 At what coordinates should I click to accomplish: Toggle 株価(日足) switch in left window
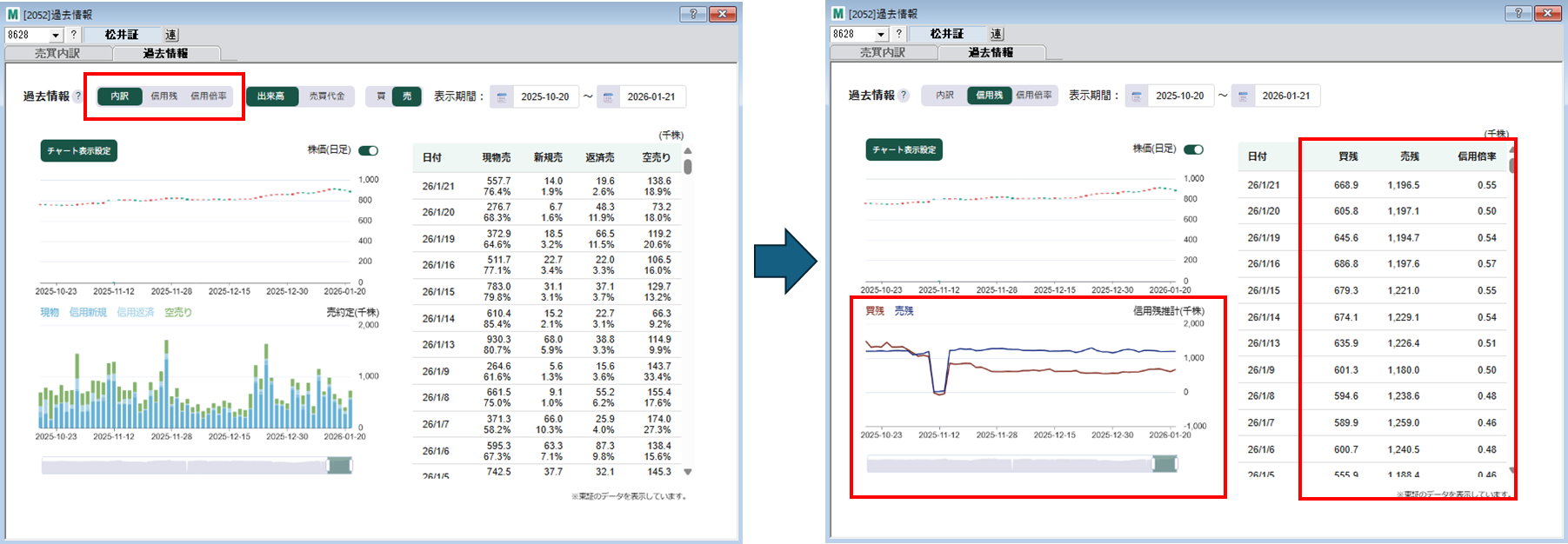coord(369,150)
